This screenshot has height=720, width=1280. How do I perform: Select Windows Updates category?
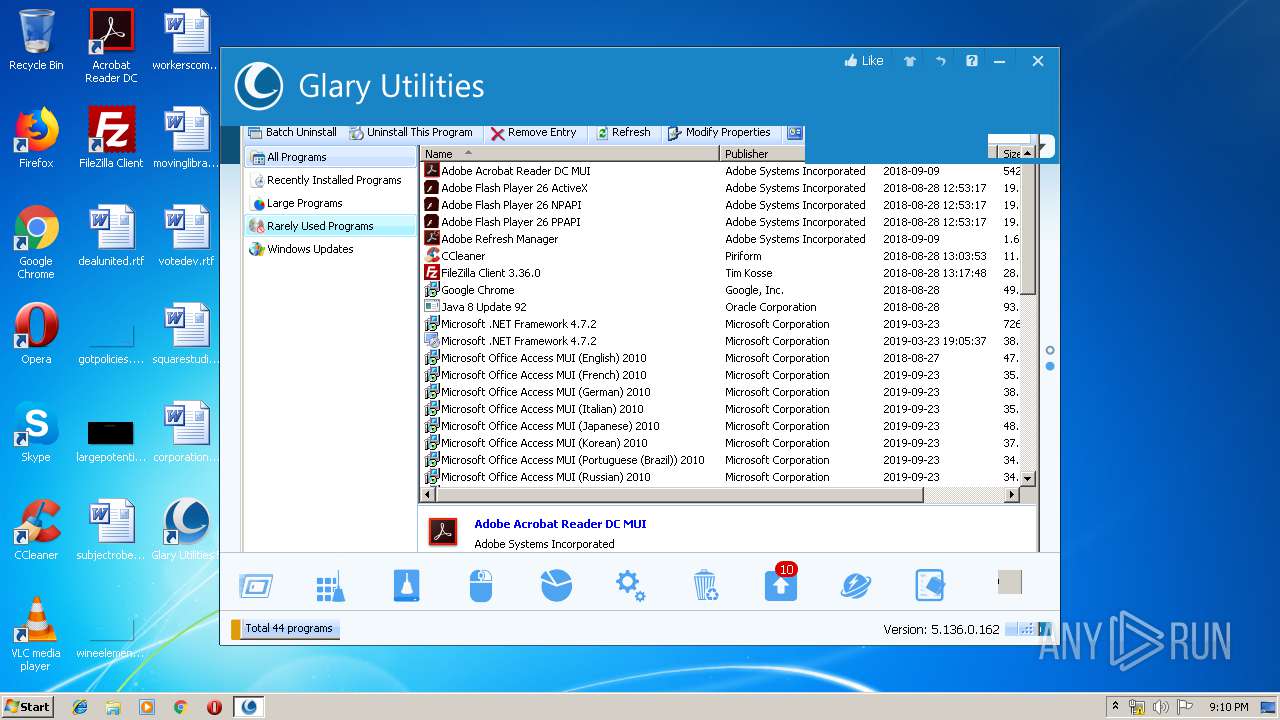[x=330, y=249]
